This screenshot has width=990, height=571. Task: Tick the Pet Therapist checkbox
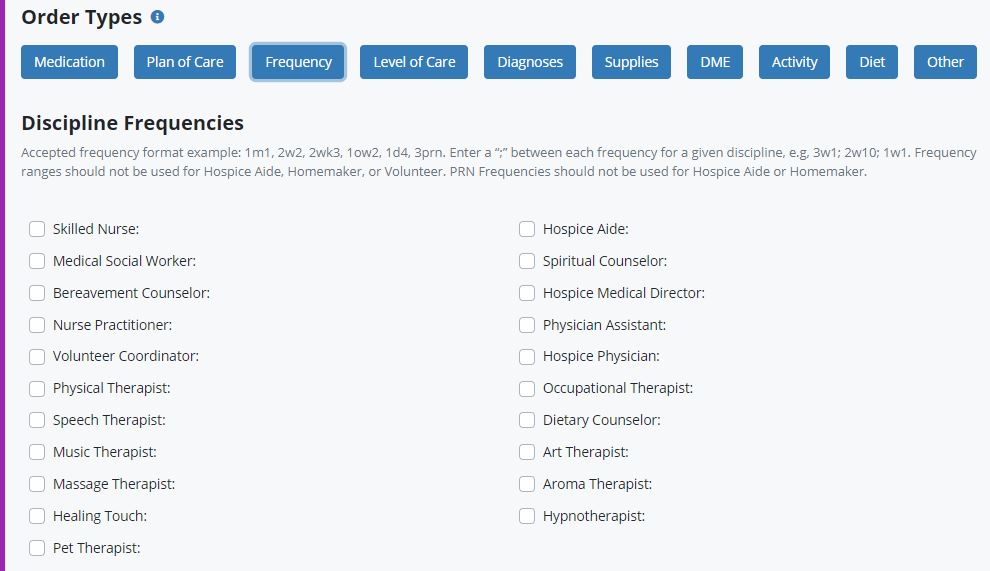[37, 548]
